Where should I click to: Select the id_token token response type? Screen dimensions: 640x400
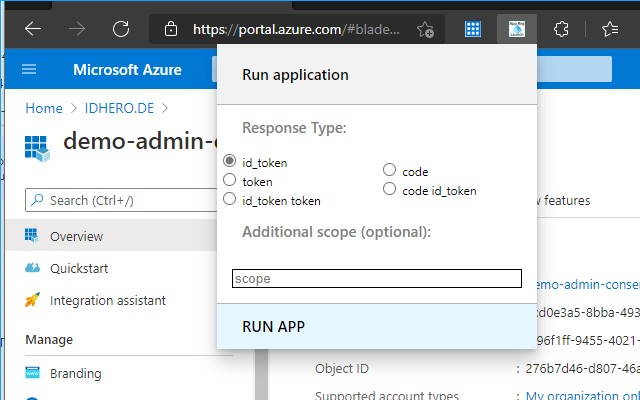pyautogui.click(x=229, y=199)
